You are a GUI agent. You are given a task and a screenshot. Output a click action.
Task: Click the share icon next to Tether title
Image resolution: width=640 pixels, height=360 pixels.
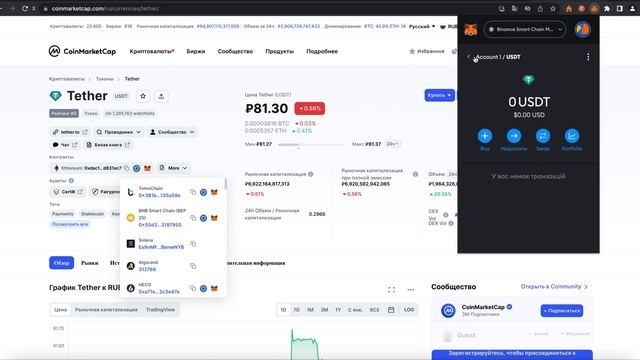click(x=161, y=96)
